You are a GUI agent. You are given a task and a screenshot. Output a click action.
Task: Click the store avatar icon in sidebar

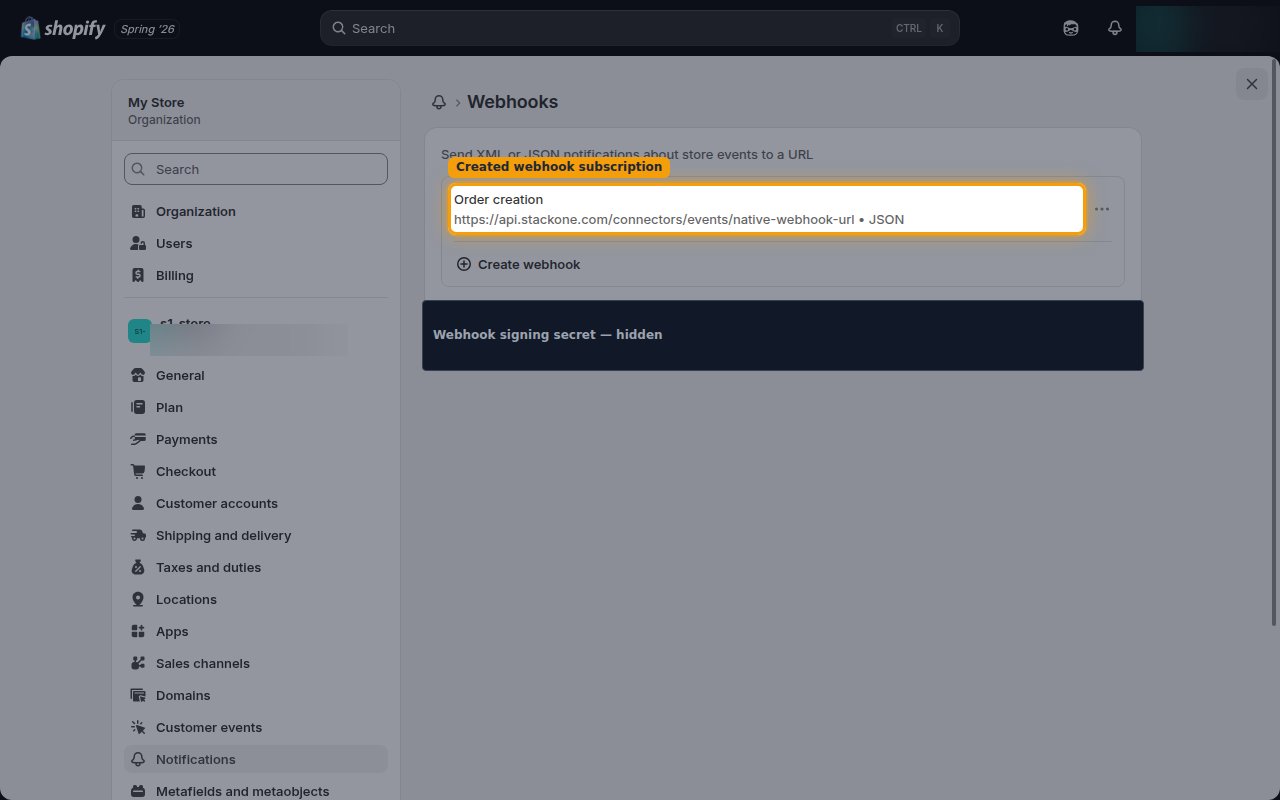coord(139,331)
